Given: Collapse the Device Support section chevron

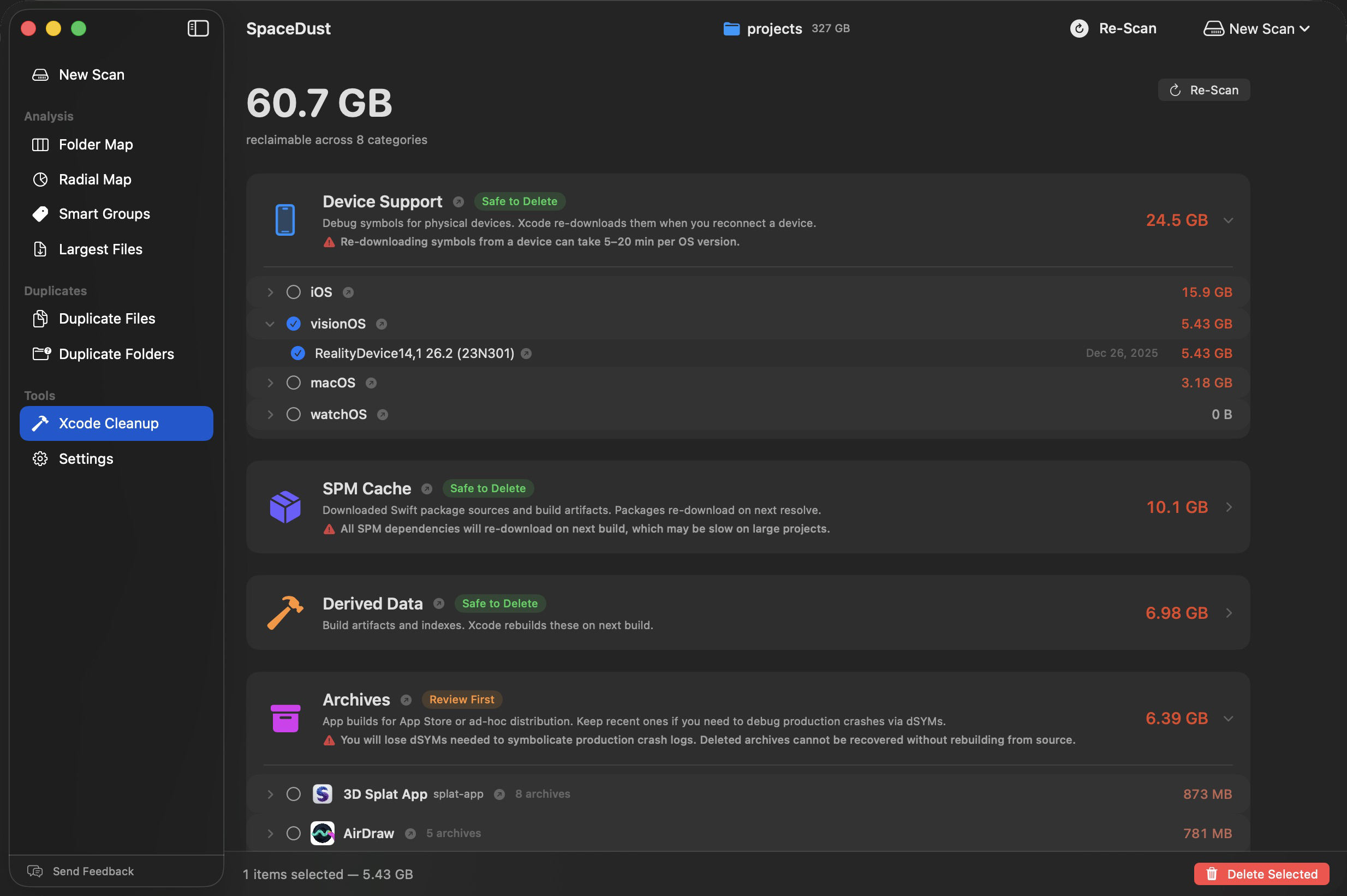Looking at the screenshot, I should click(1228, 220).
